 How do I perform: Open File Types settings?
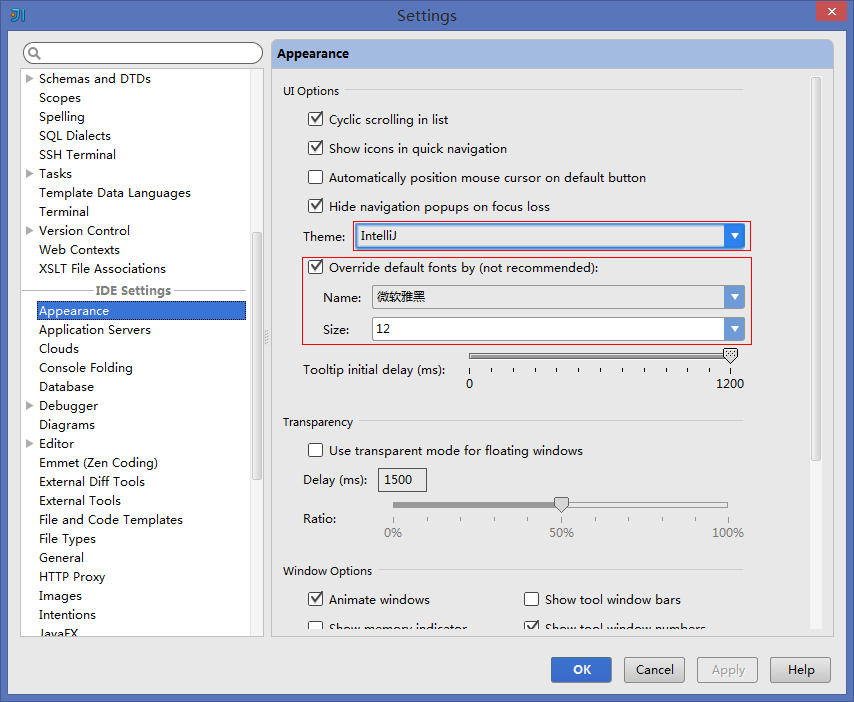[68, 539]
